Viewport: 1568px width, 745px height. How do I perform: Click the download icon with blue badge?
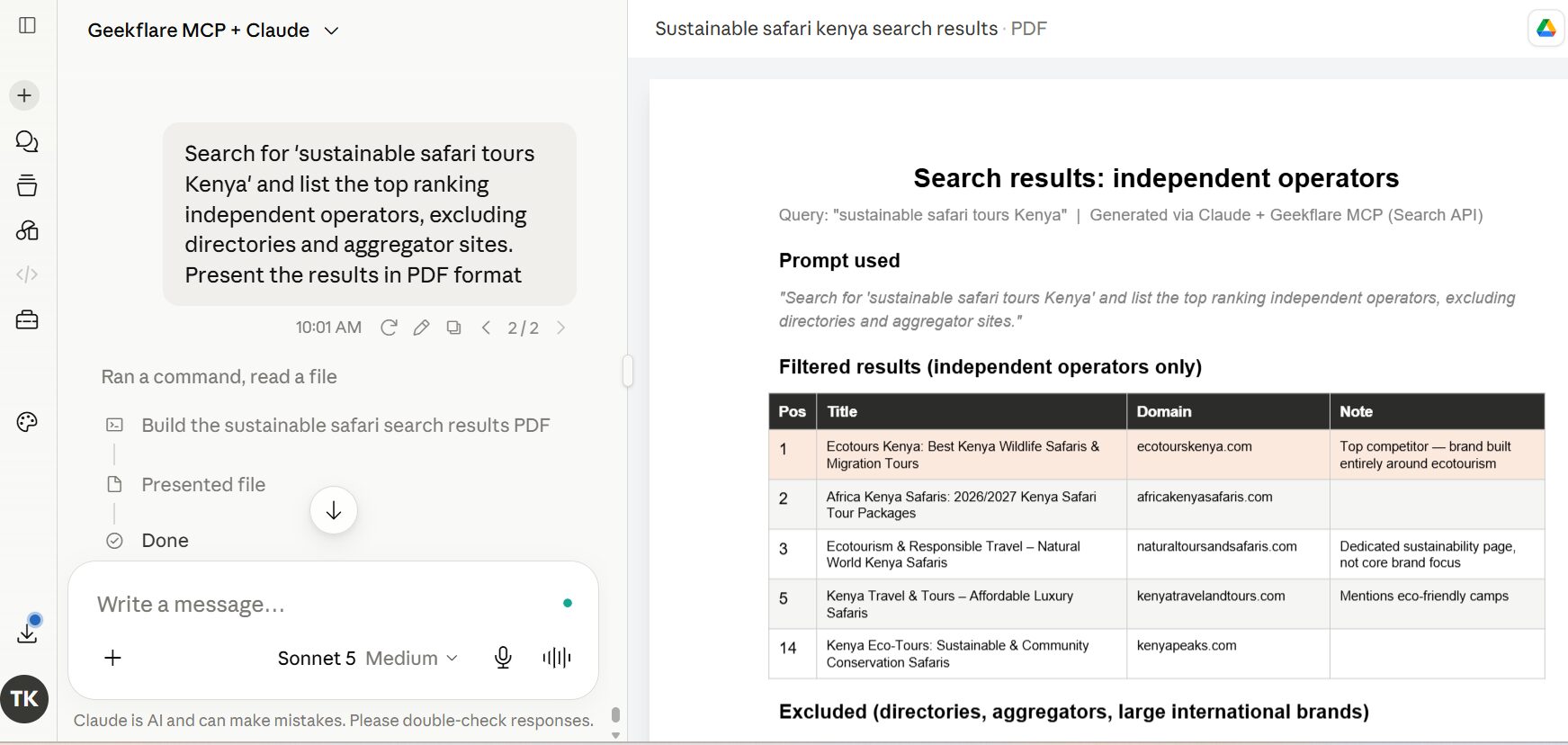(28, 630)
